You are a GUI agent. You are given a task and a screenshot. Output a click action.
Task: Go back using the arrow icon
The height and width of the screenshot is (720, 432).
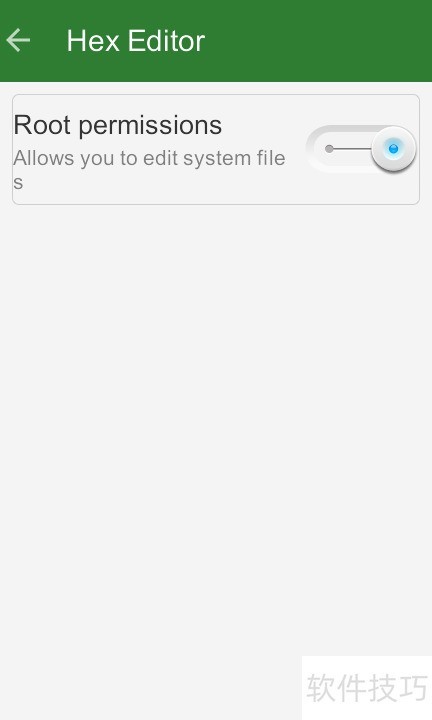[x=18, y=40]
